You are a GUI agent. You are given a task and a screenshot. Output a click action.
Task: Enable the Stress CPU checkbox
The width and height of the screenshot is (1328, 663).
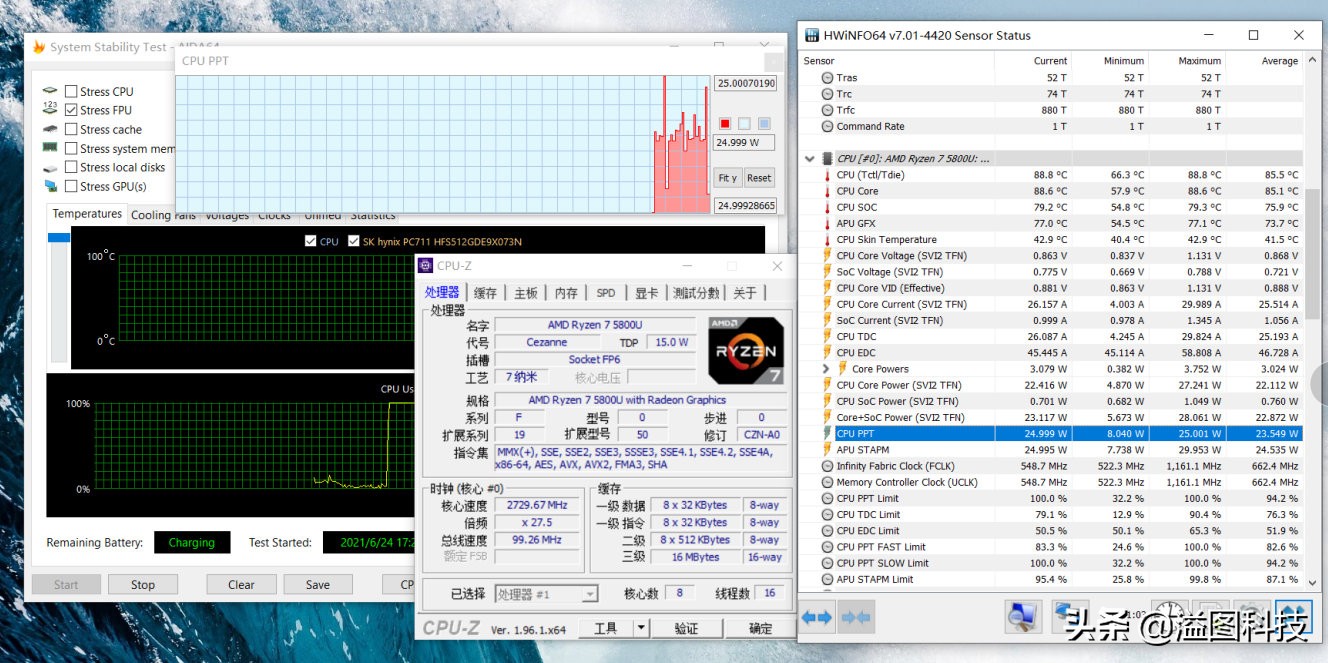(71, 91)
